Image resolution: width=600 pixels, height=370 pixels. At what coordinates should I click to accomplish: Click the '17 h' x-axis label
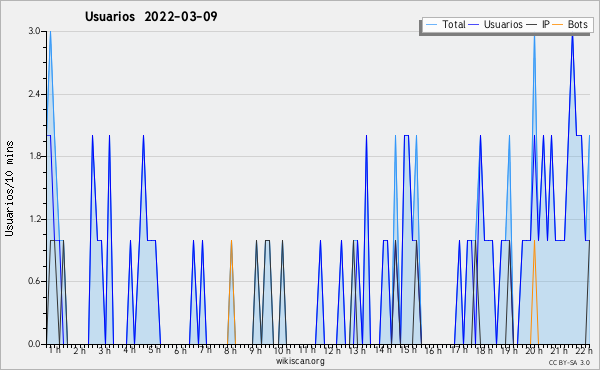coord(459,350)
